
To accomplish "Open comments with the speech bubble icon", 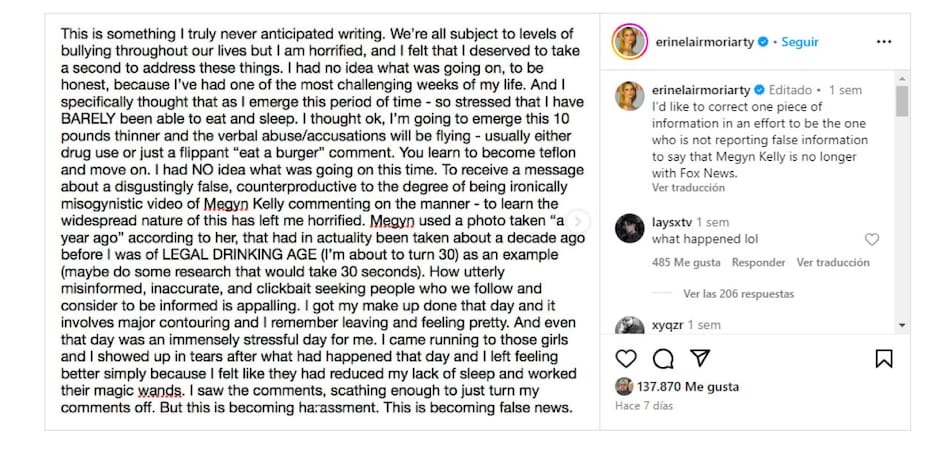I will 663,358.
